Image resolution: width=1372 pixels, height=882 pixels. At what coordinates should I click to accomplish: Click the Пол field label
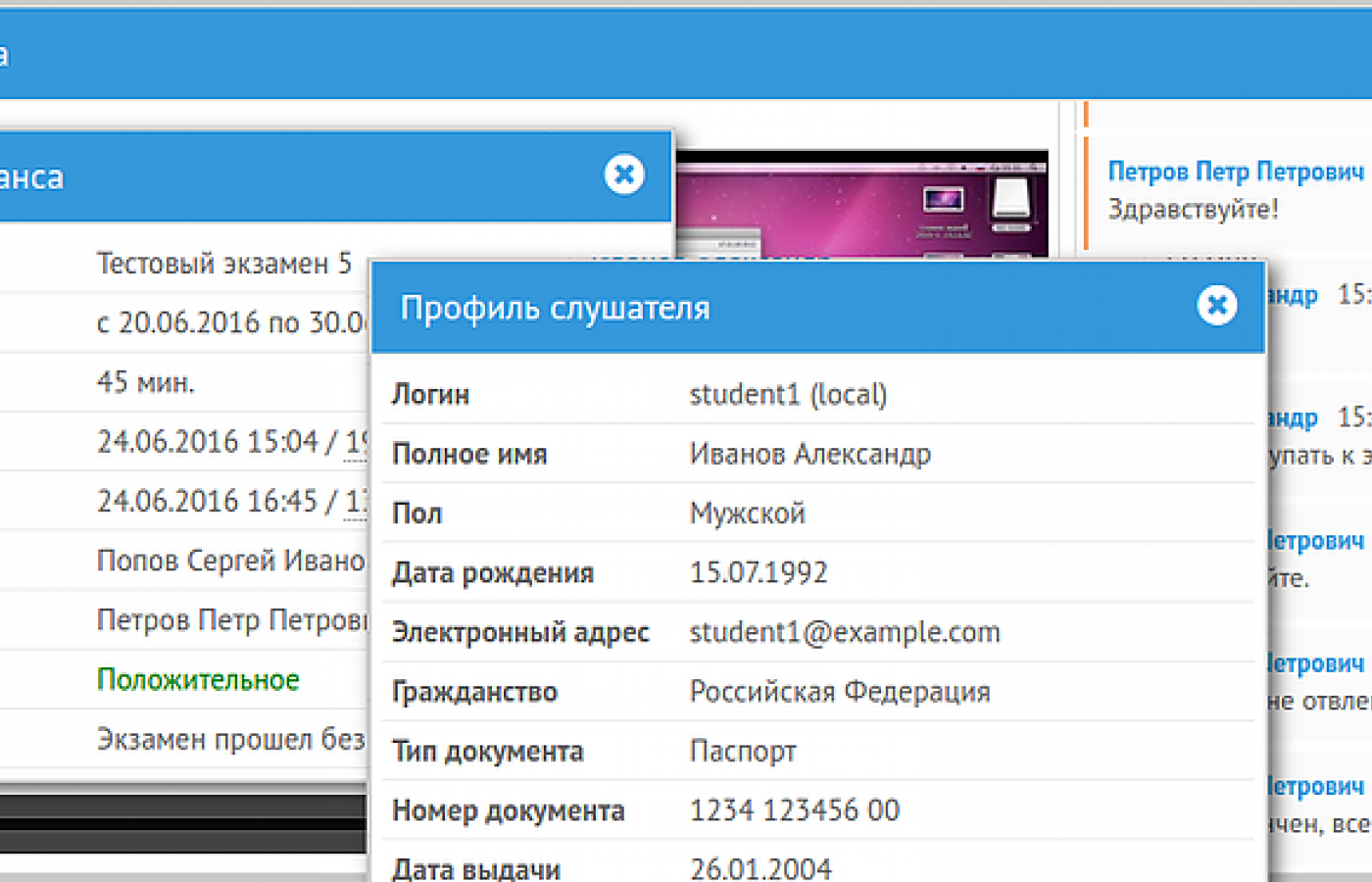click(x=417, y=513)
